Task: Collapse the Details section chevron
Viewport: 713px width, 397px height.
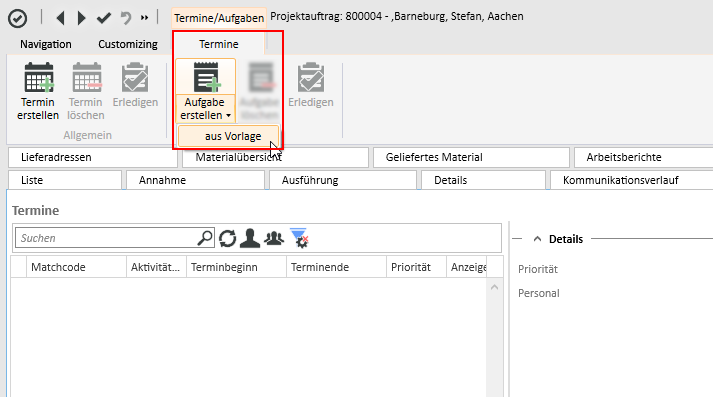Action: click(537, 239)
